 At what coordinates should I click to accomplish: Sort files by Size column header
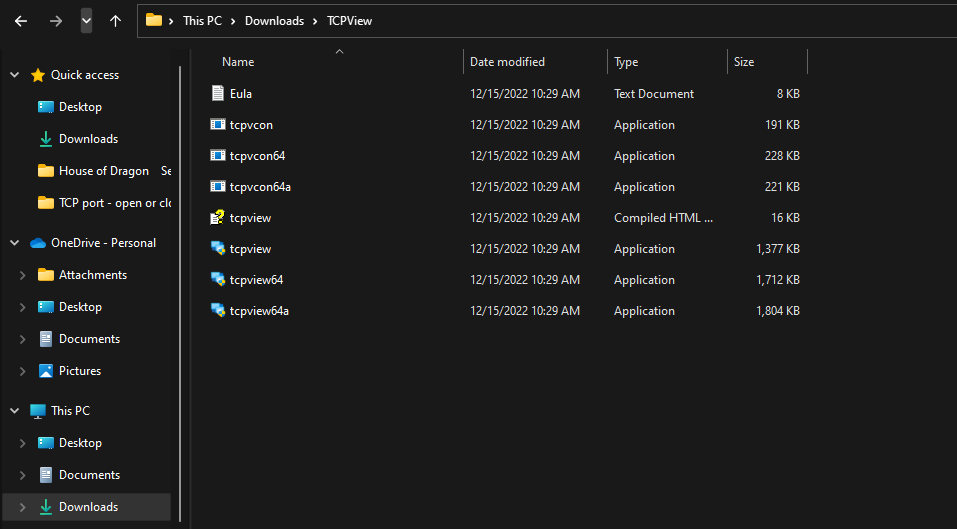[744, 62]
